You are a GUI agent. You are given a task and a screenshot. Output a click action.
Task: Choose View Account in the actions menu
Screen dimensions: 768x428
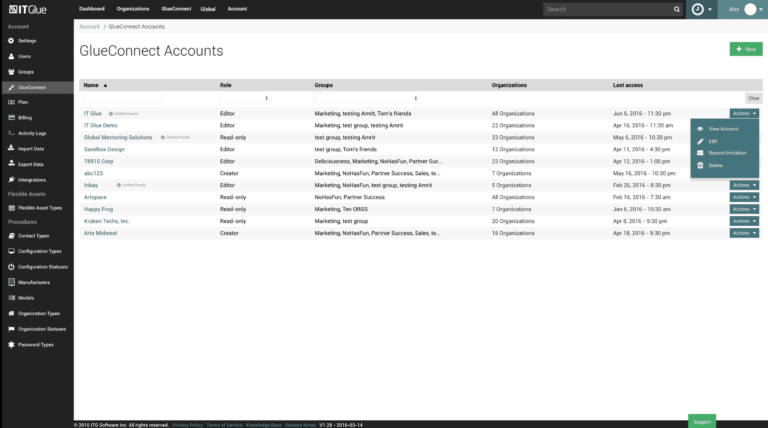click(723, 129)
